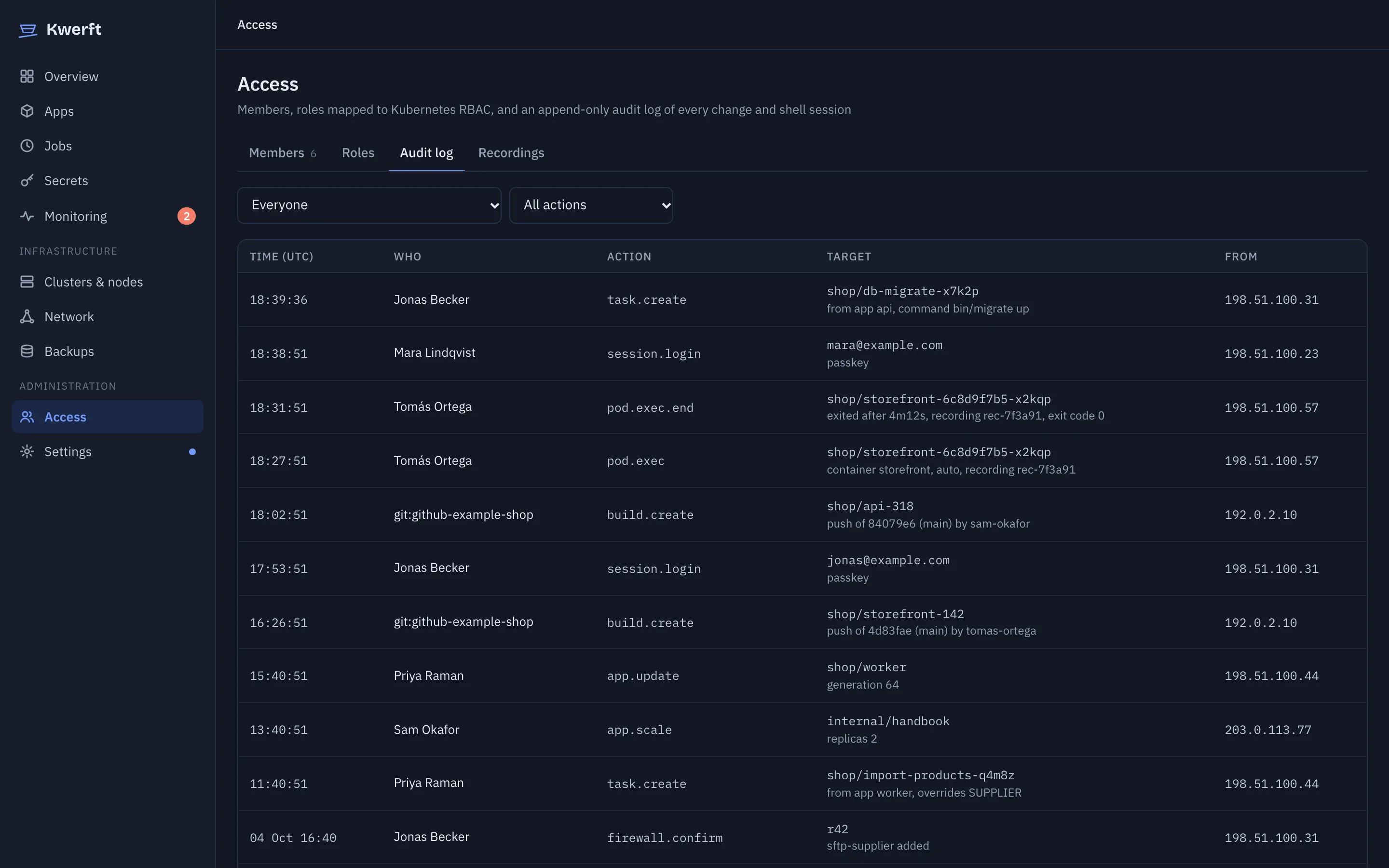Click the Secrets key icon
The width and height of the screenshot is (1389, 868).
[x=27, y=180]
